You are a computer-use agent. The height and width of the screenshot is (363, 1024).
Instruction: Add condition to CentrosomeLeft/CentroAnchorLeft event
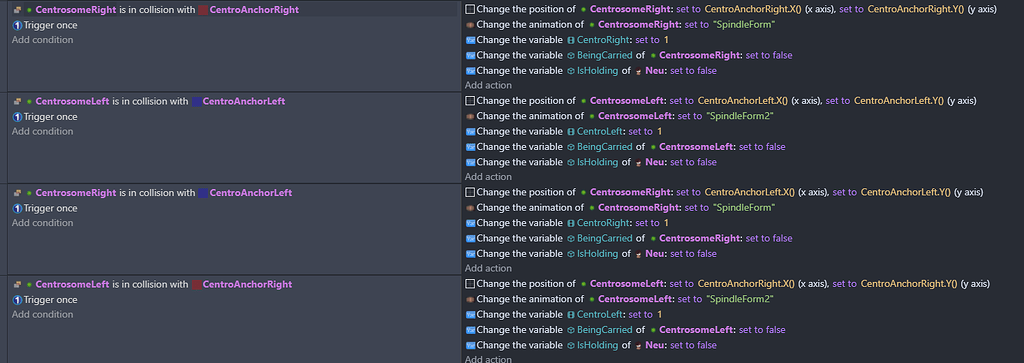click(x=42, y=131)
